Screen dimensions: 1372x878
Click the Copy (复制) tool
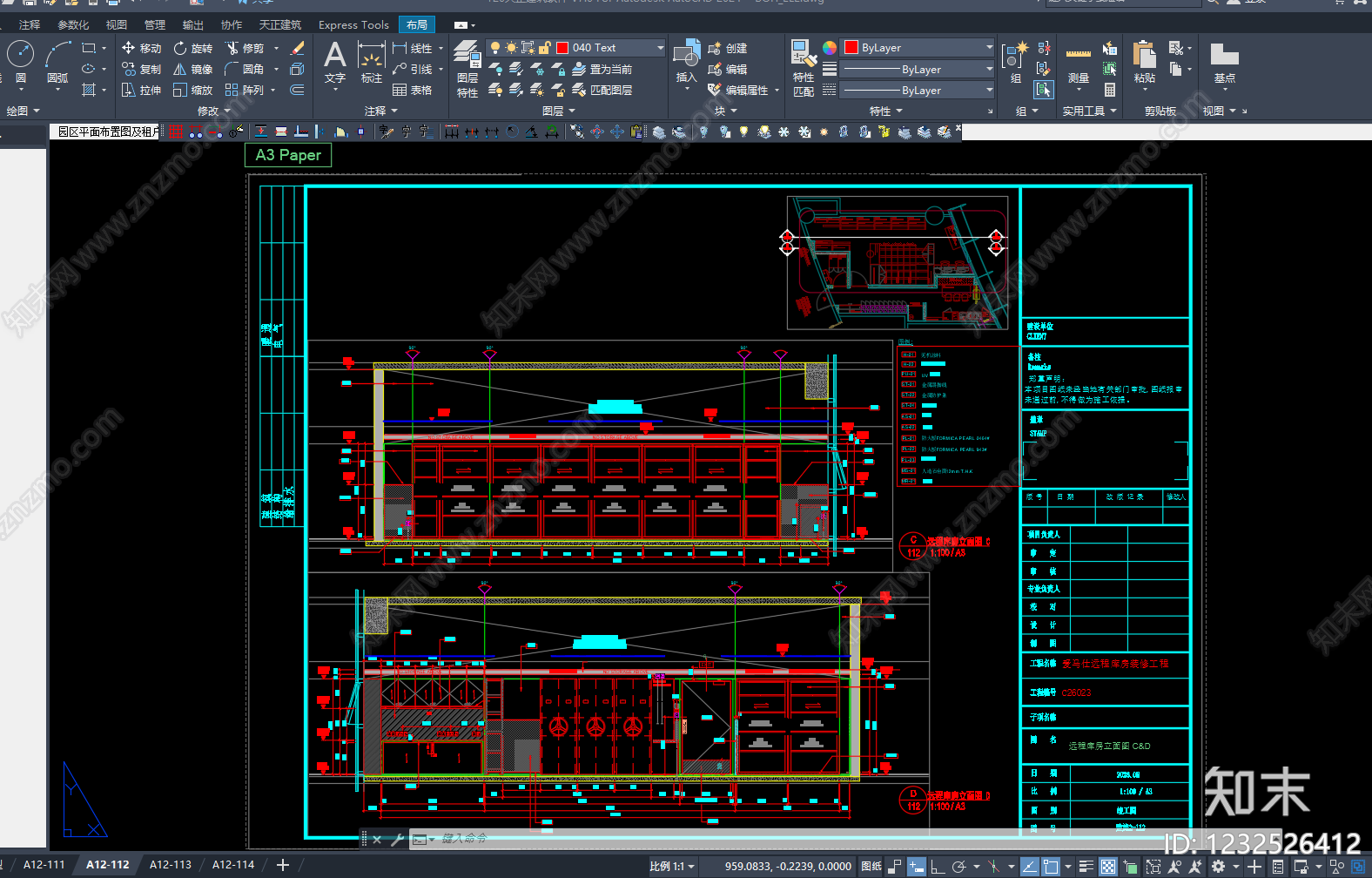142,69
